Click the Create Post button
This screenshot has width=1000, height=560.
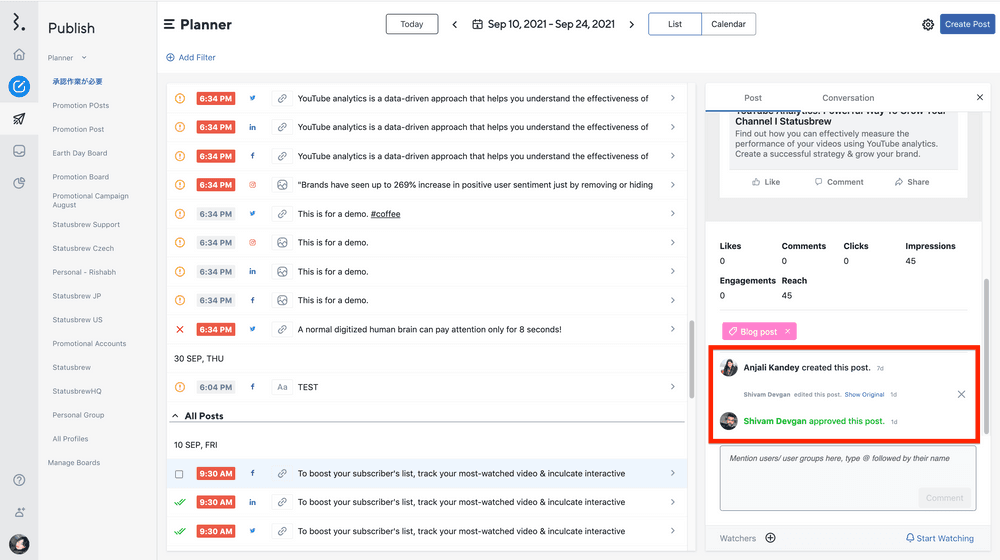967,24
